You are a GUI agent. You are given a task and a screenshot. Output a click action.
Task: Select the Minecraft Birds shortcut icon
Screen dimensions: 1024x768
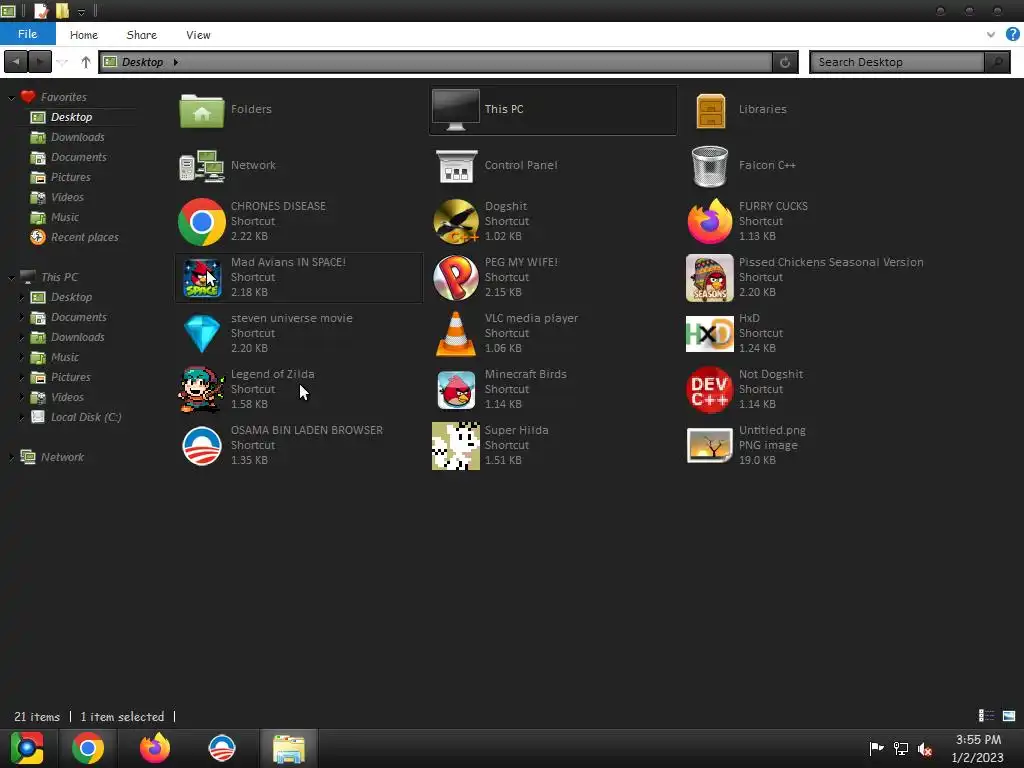pos(456,390)
